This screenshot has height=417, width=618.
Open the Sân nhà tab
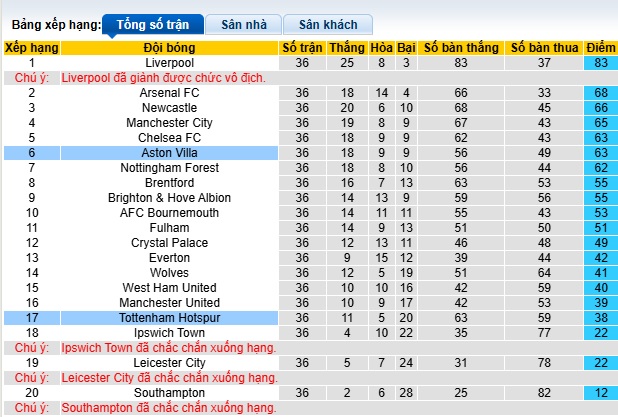(243, 24)
